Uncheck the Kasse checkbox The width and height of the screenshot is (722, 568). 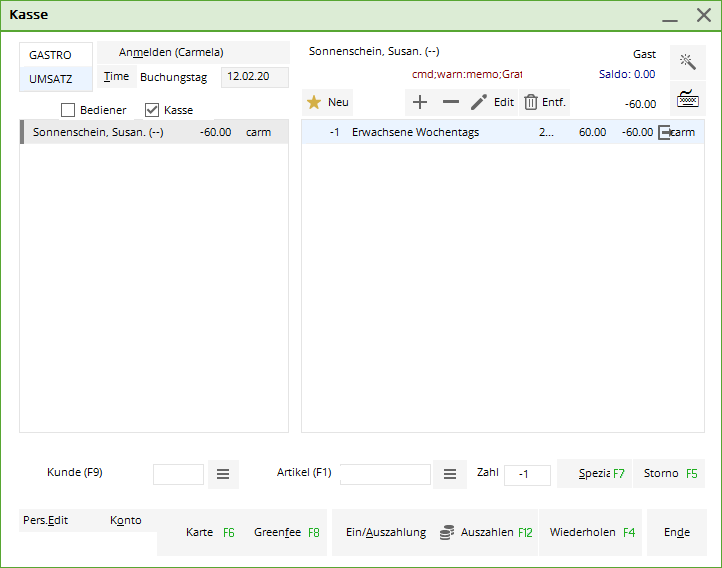pos(153,110)
